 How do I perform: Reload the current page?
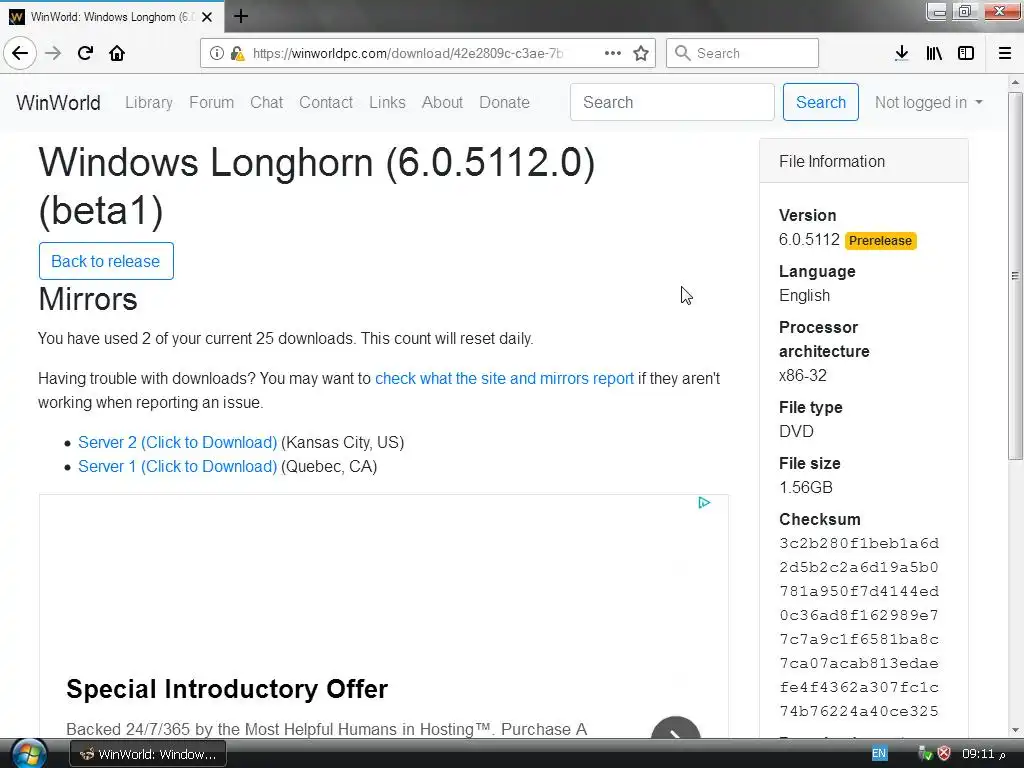(85, 53)
